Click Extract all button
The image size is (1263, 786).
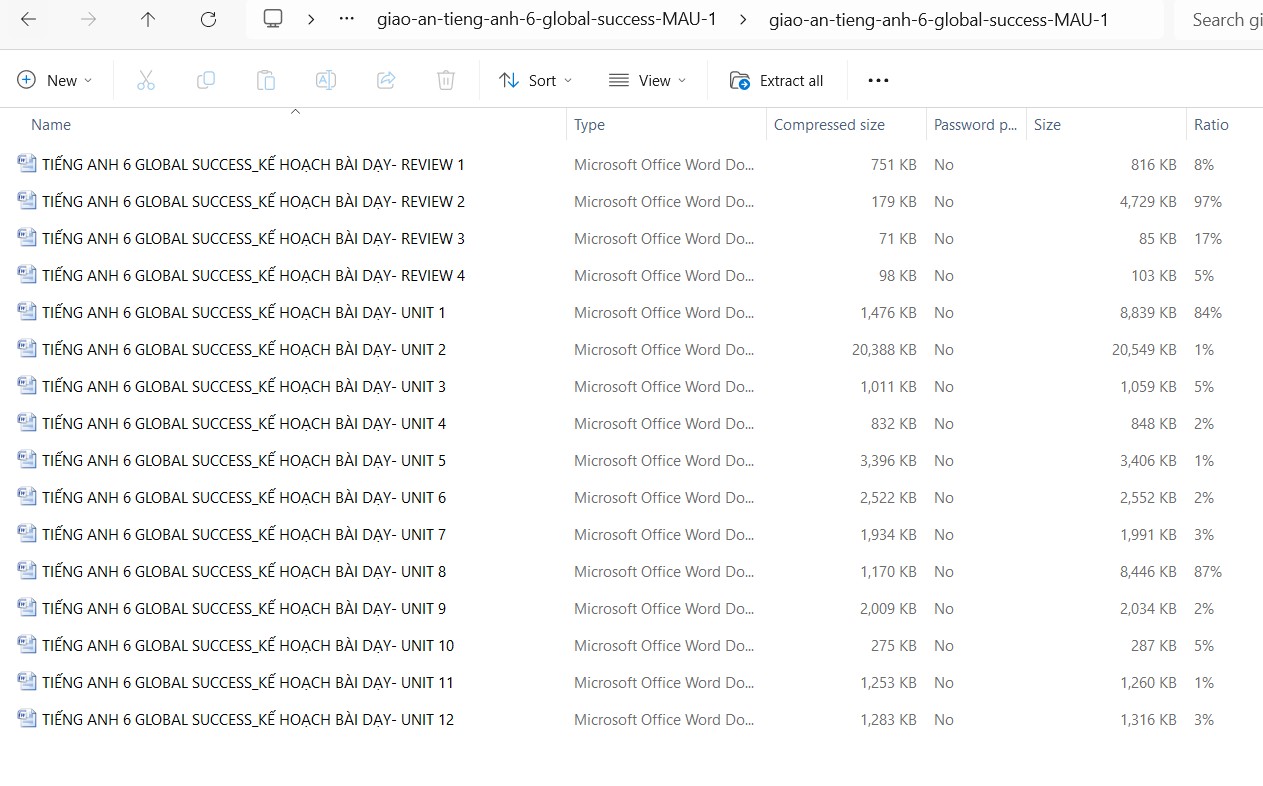pyautogui.click(x=777, y=80)
